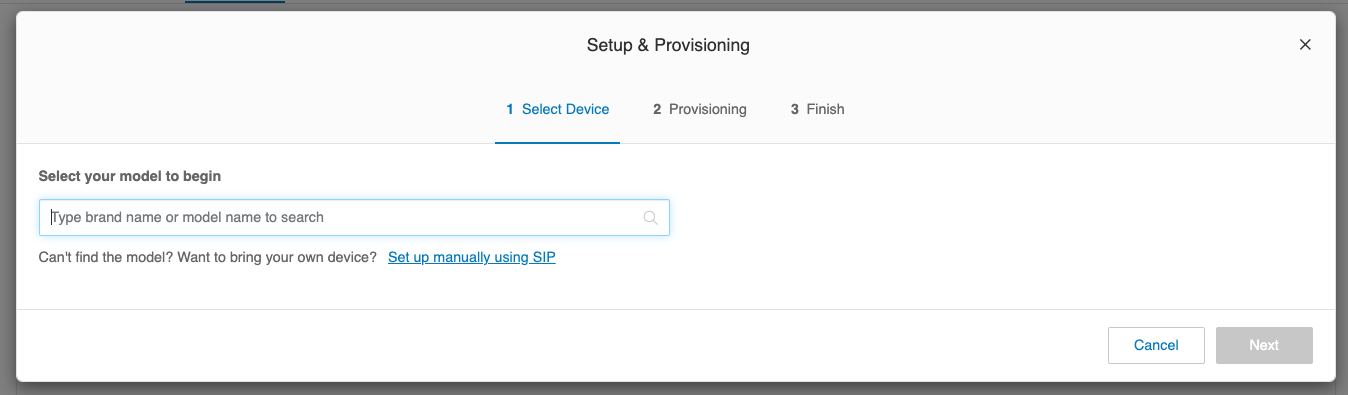Click the blue underline under Select Device
This screenshot has height=395, width=1348.
click(557, 142)
